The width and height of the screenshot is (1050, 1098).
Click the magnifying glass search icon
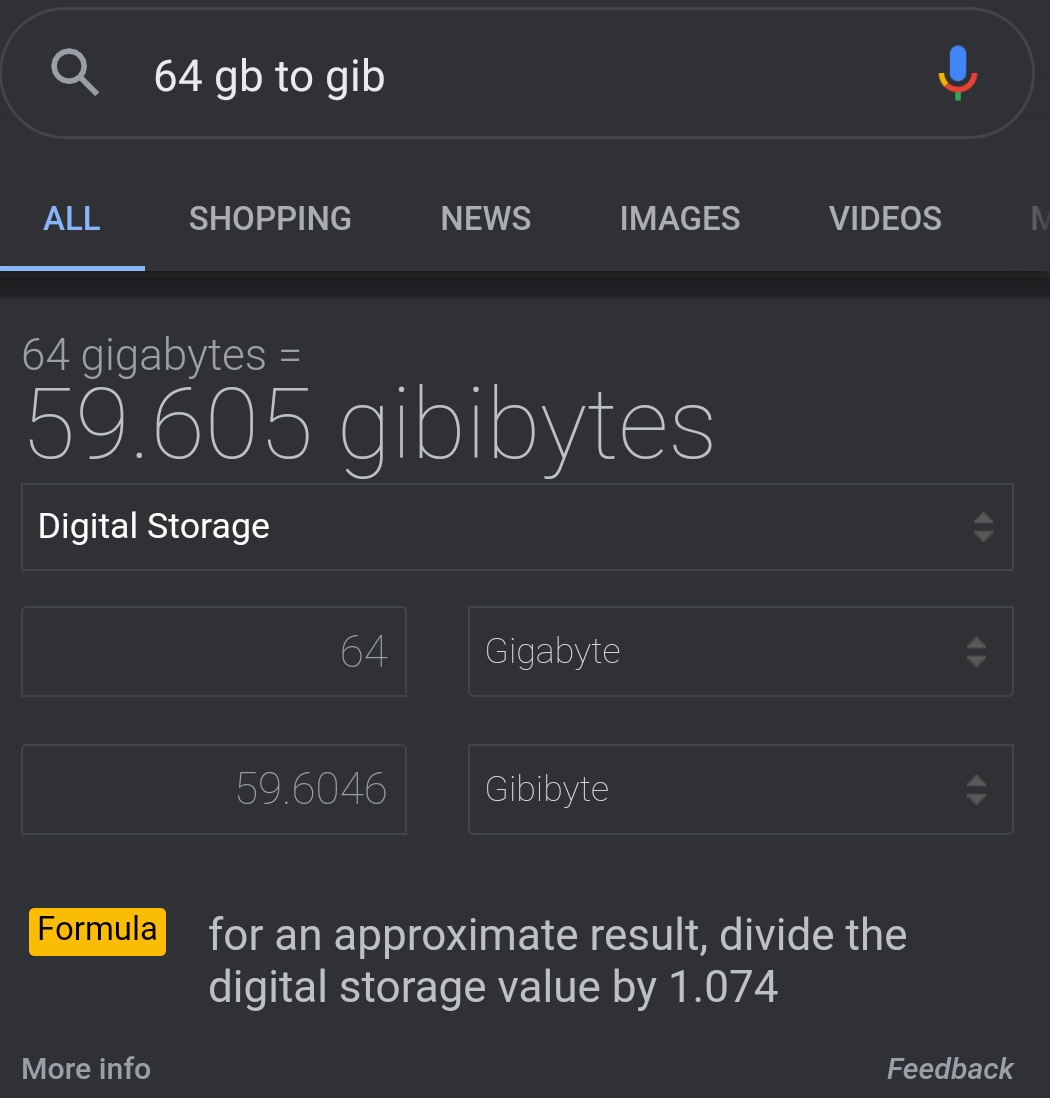click(76, 74)
